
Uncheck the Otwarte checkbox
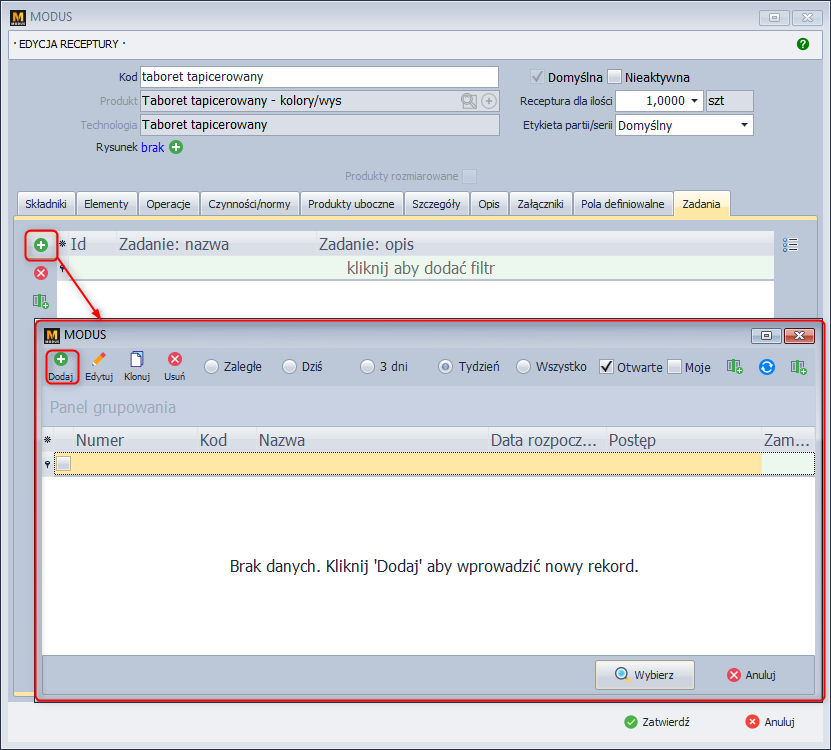tap(606, 367)
